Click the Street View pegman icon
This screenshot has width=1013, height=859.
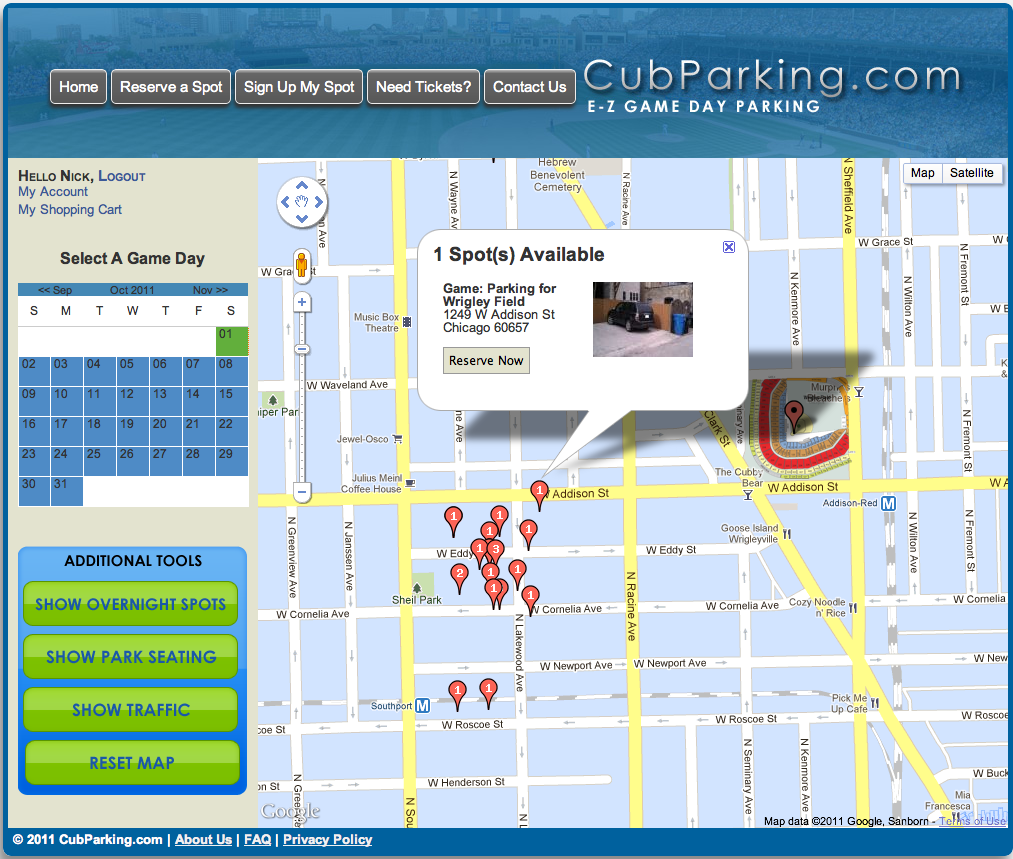[x=302, y=265]
